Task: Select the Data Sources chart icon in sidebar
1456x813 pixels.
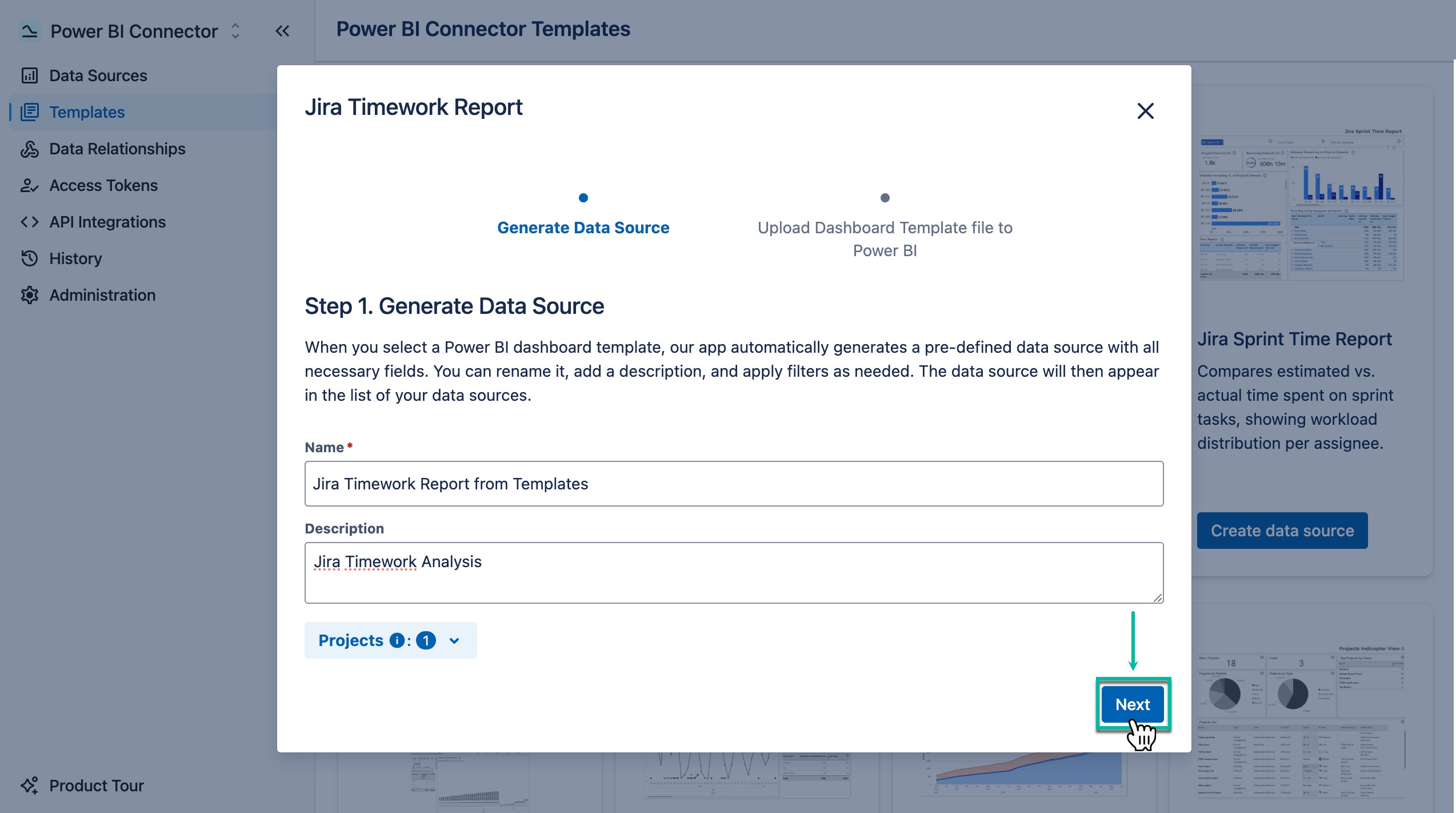Action: (x=30, y=75)
